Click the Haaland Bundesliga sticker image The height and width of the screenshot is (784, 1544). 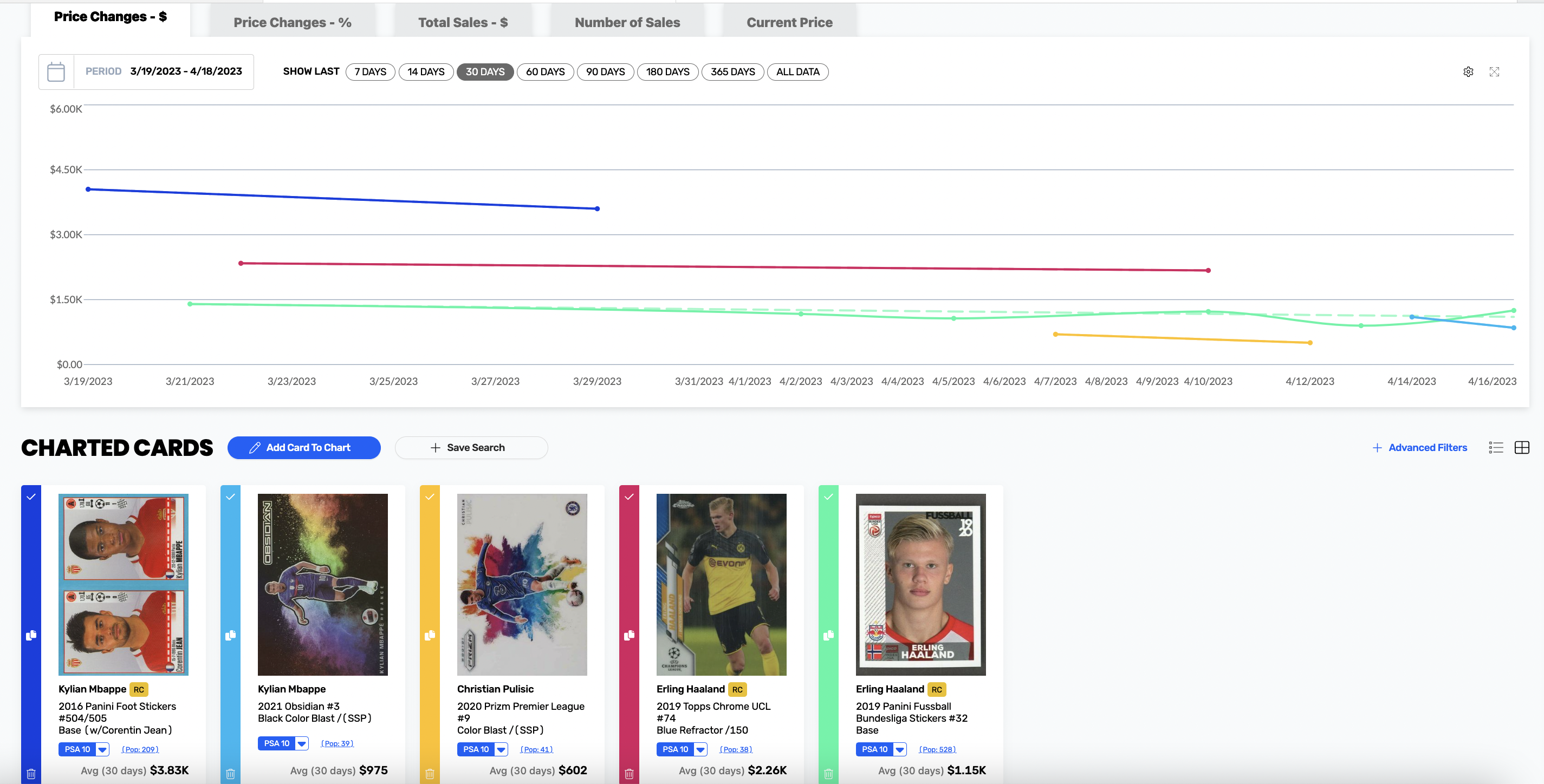(920, 585)
